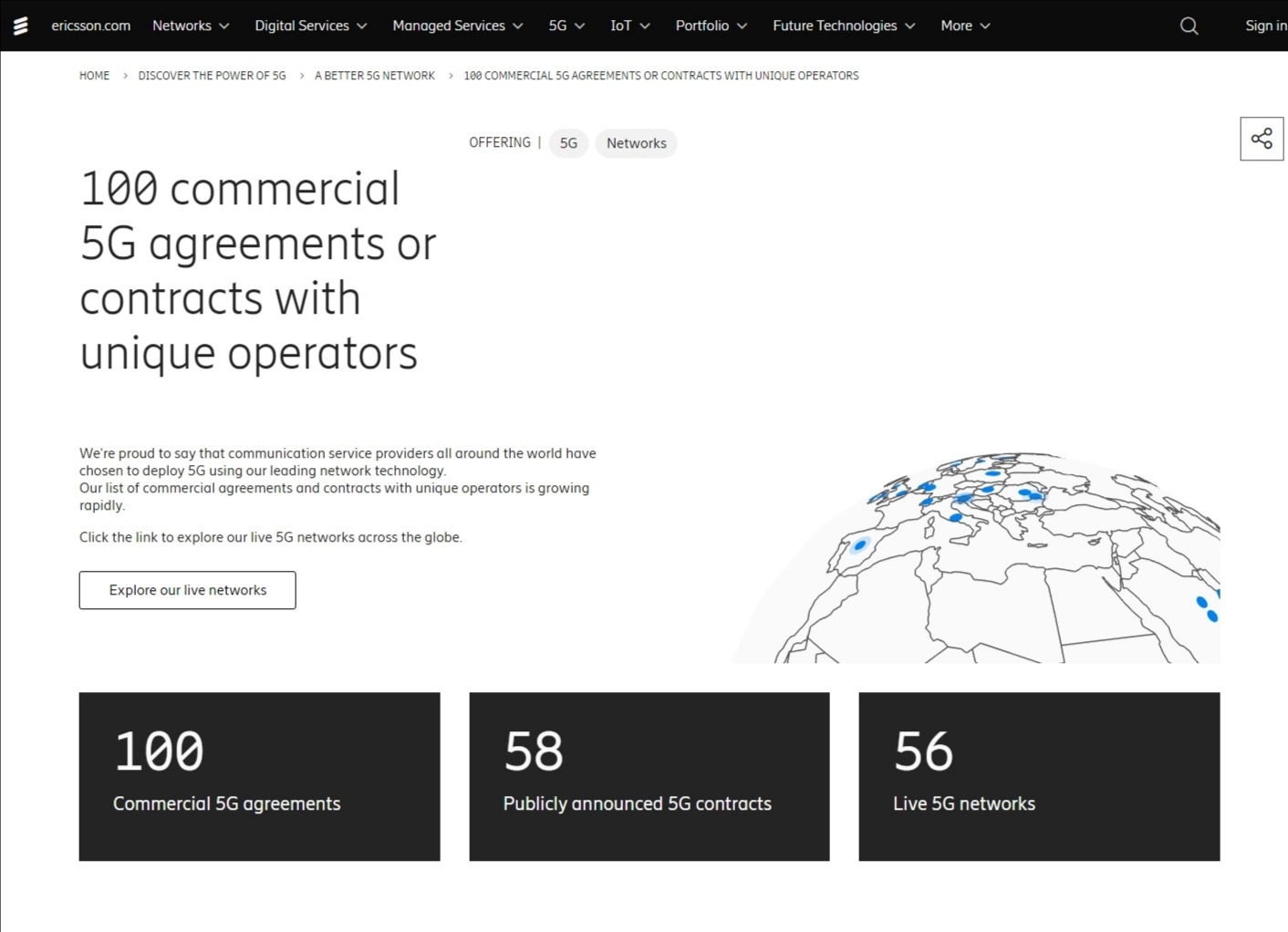Open A Better 5G Network breadcrumb
Viewport: 1288px width, 932px height.
click(375, 76)
